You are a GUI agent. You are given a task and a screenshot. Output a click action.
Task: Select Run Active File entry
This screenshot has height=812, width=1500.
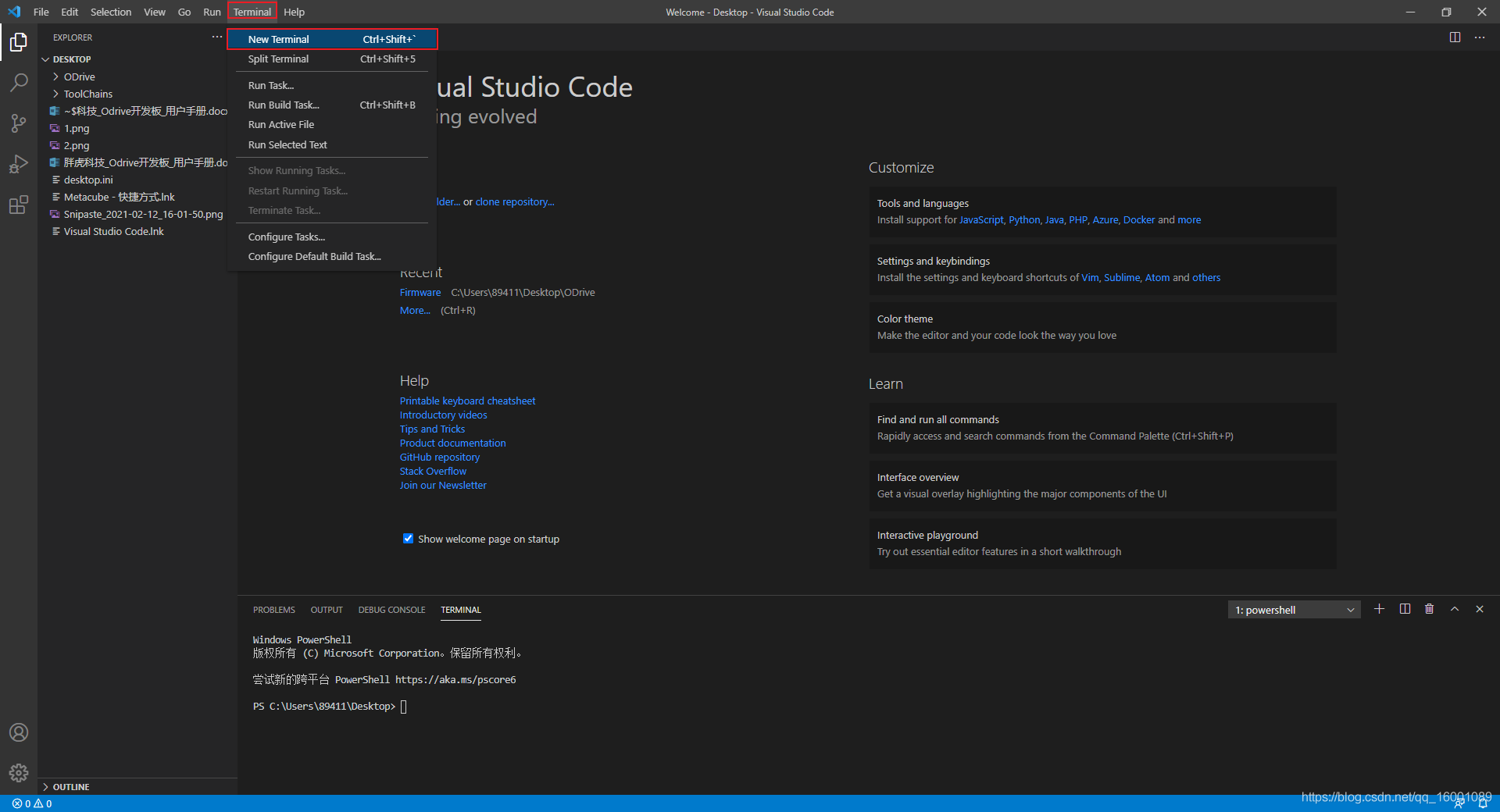tap(332, 124)
